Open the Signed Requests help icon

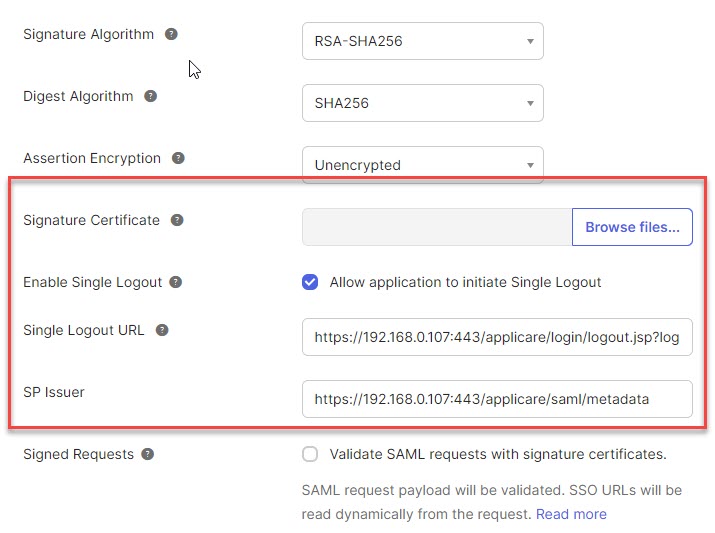tap(147, 454)
